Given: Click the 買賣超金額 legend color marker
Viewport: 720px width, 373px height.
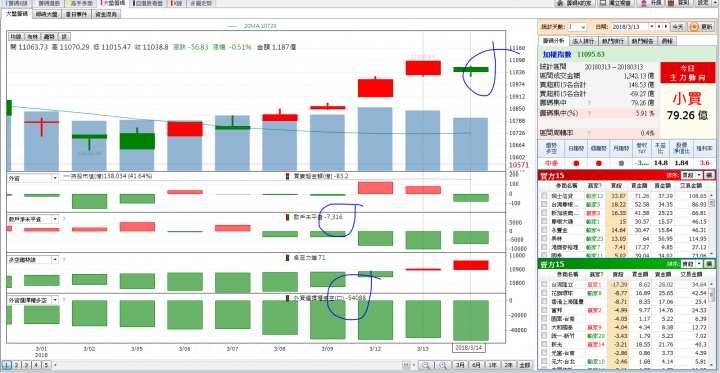Looking at the screenshot, I should (288, 176).
